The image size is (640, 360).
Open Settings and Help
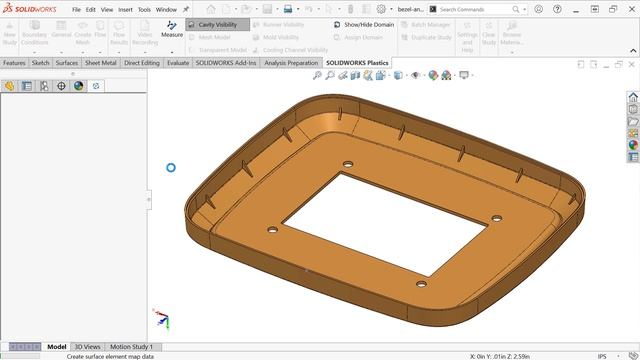tap(467, 37)
